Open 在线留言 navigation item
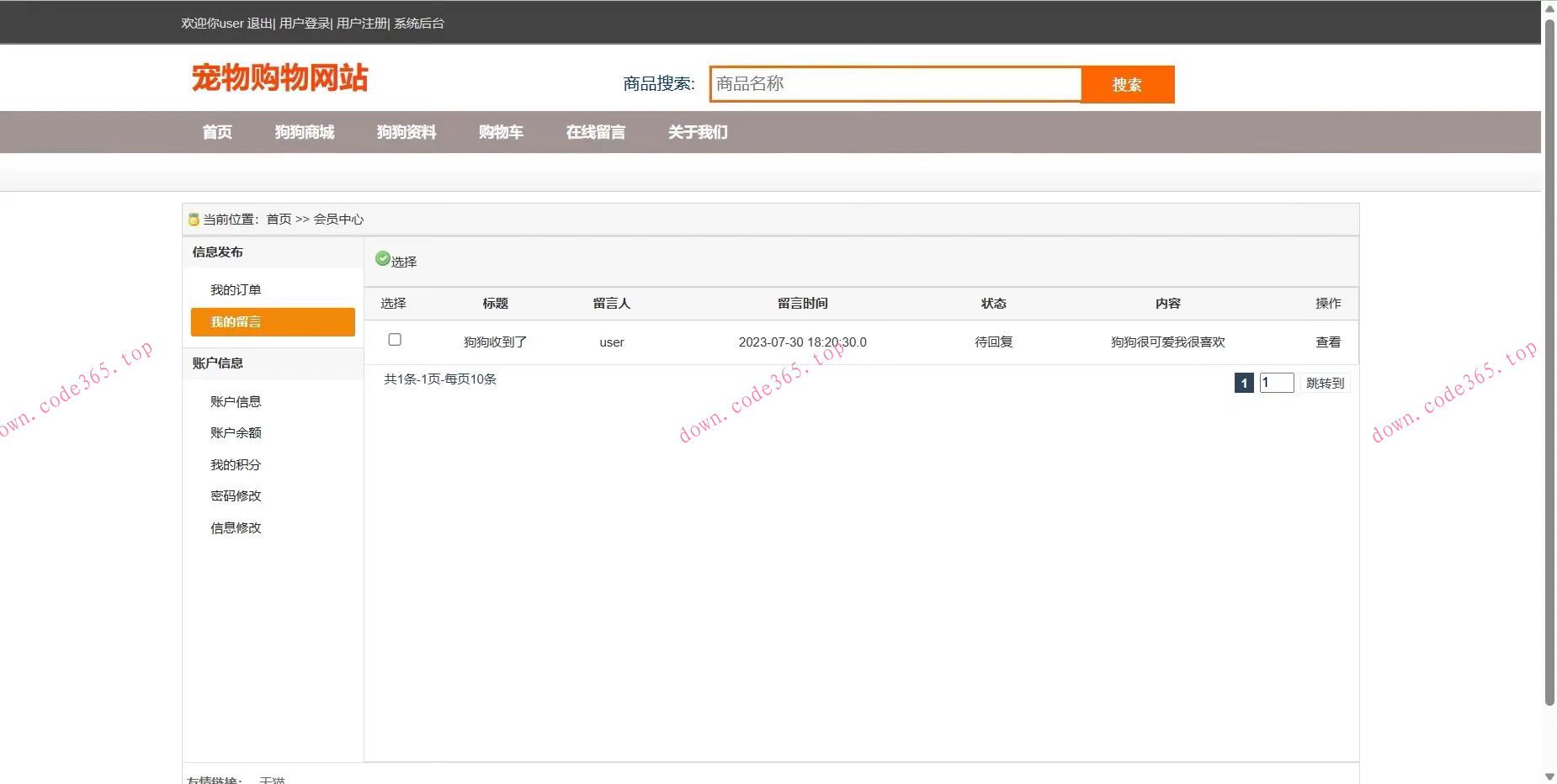1557x784 pixels. [596, 132]
